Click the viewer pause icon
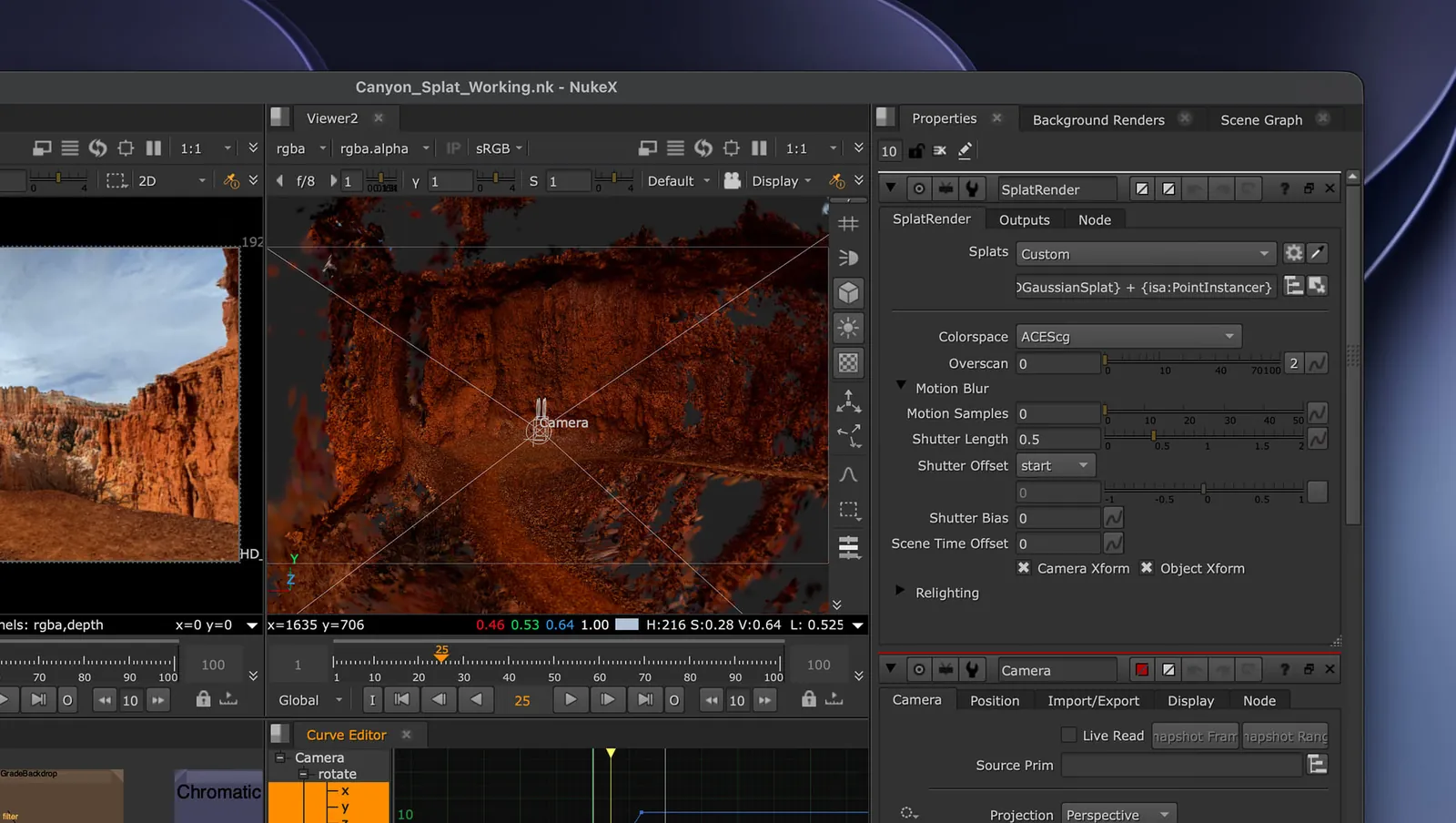The width and height of the screenshot is (1456, 823). [x=759, y=147]
